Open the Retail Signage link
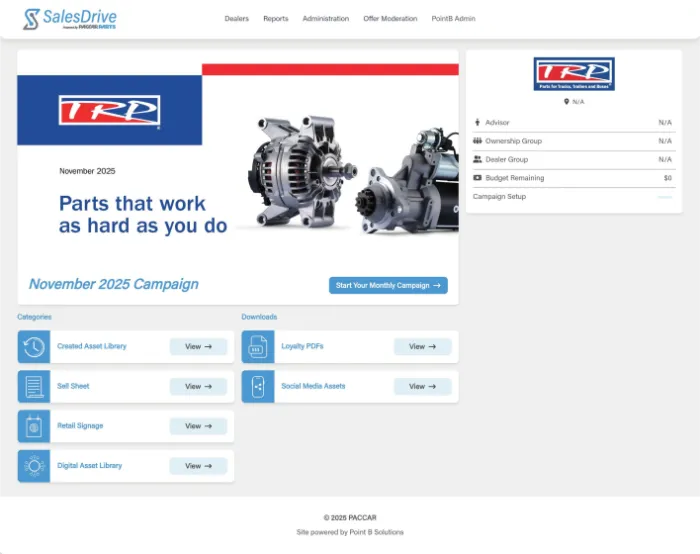 (x=80, y=425)
